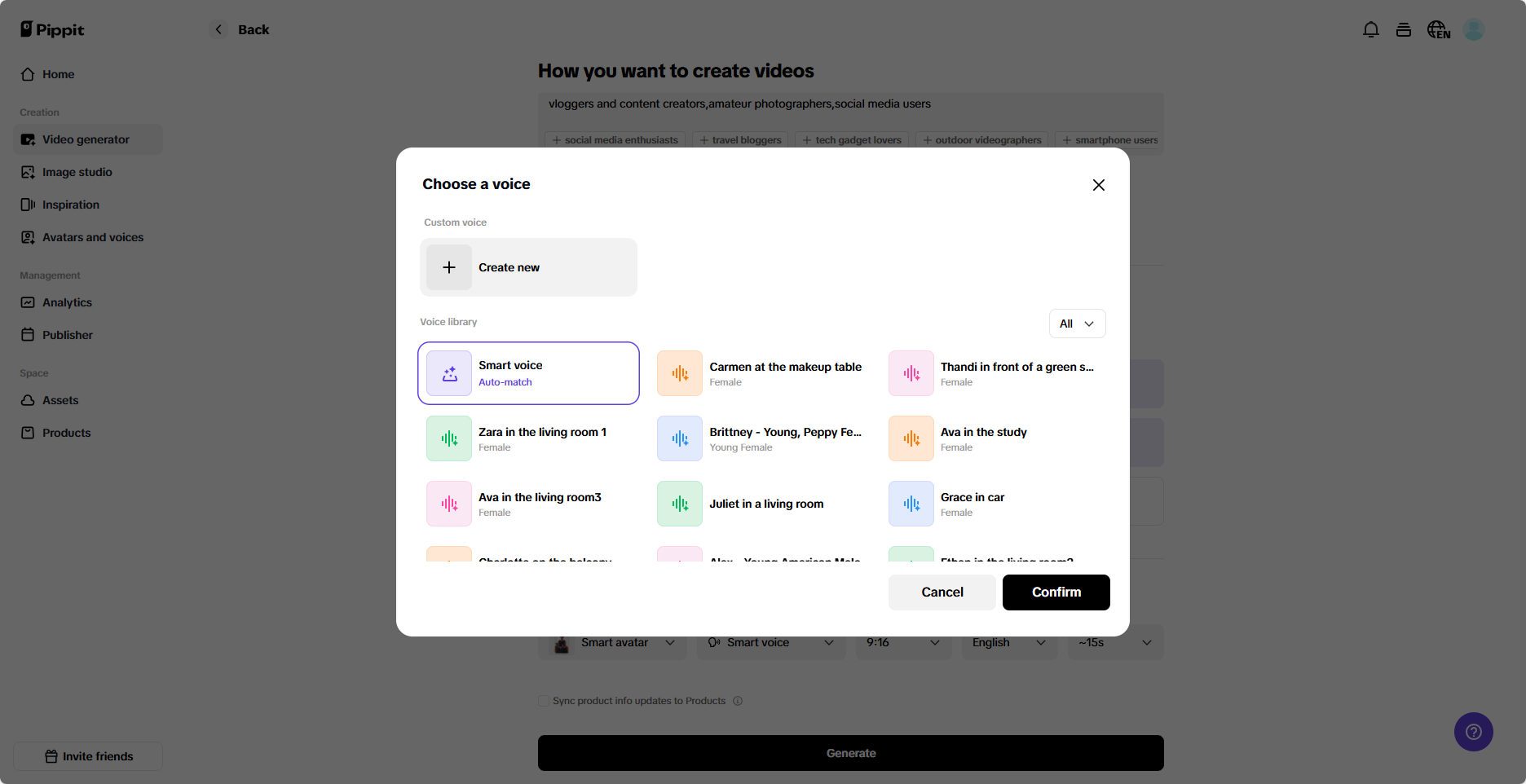Open the English language dropdown
The width and height of the screenshot is (1526, 784).
pos(1008,642)
